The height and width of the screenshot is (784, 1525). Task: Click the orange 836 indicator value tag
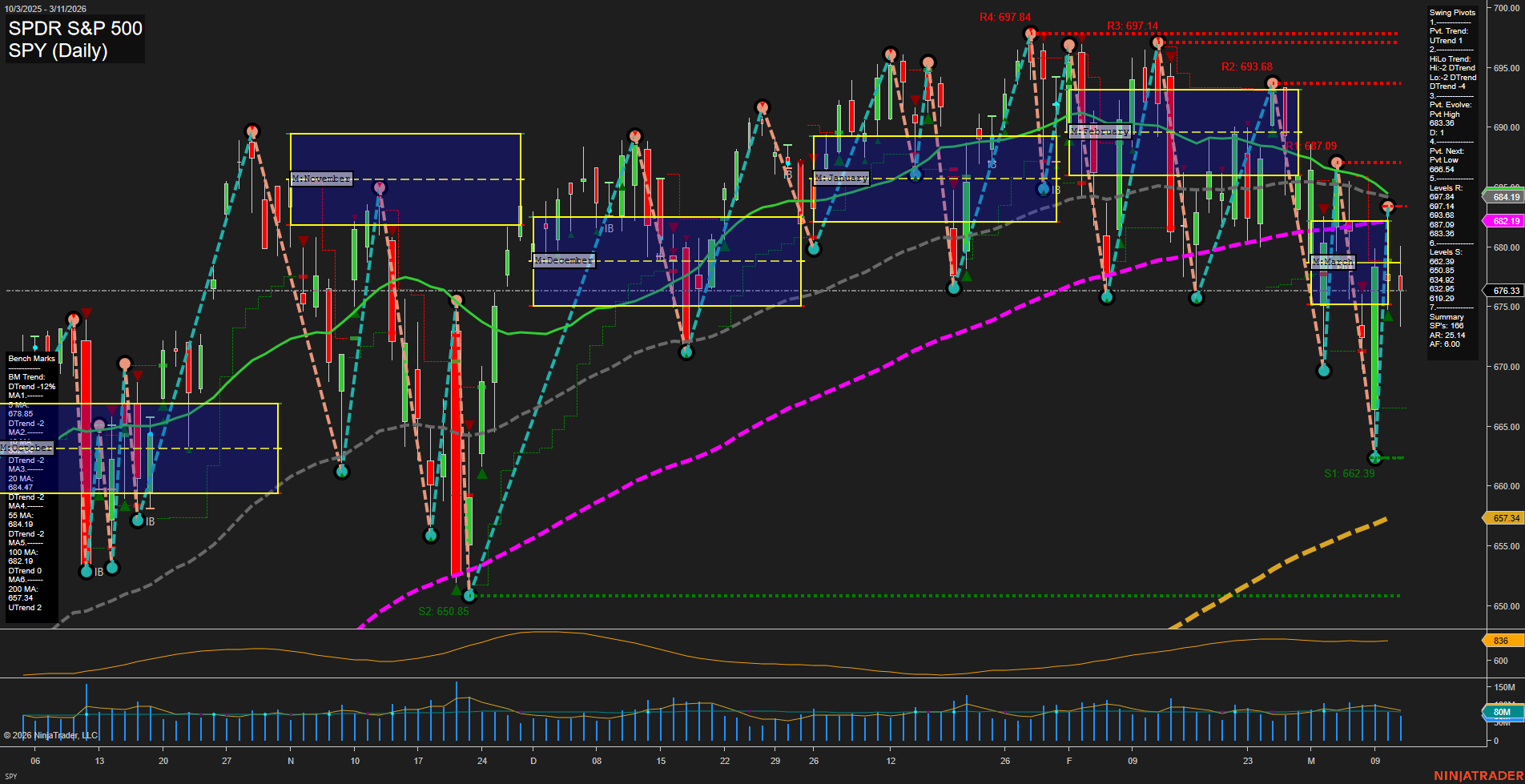click(1500, 641)
